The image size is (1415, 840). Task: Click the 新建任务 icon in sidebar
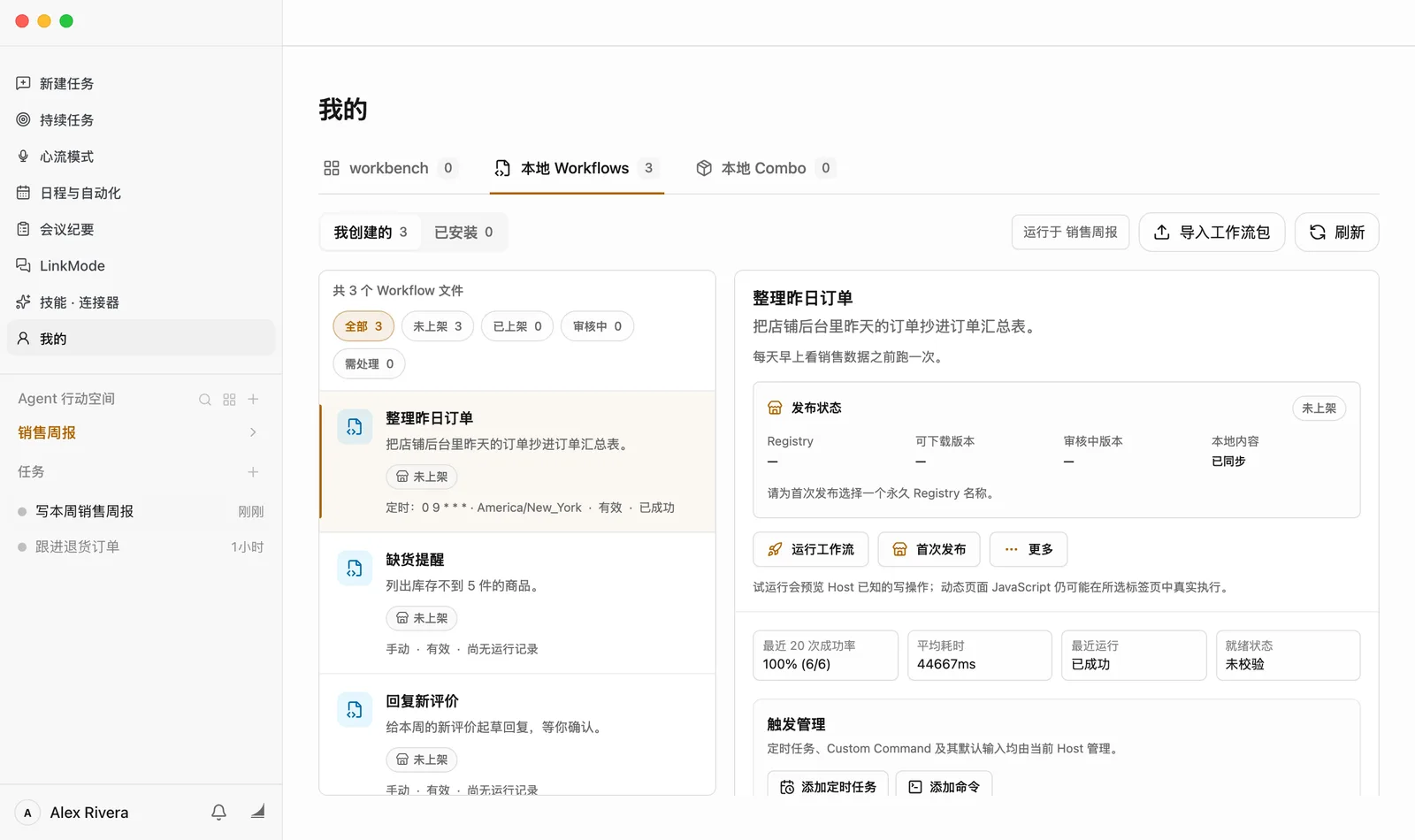24,83
